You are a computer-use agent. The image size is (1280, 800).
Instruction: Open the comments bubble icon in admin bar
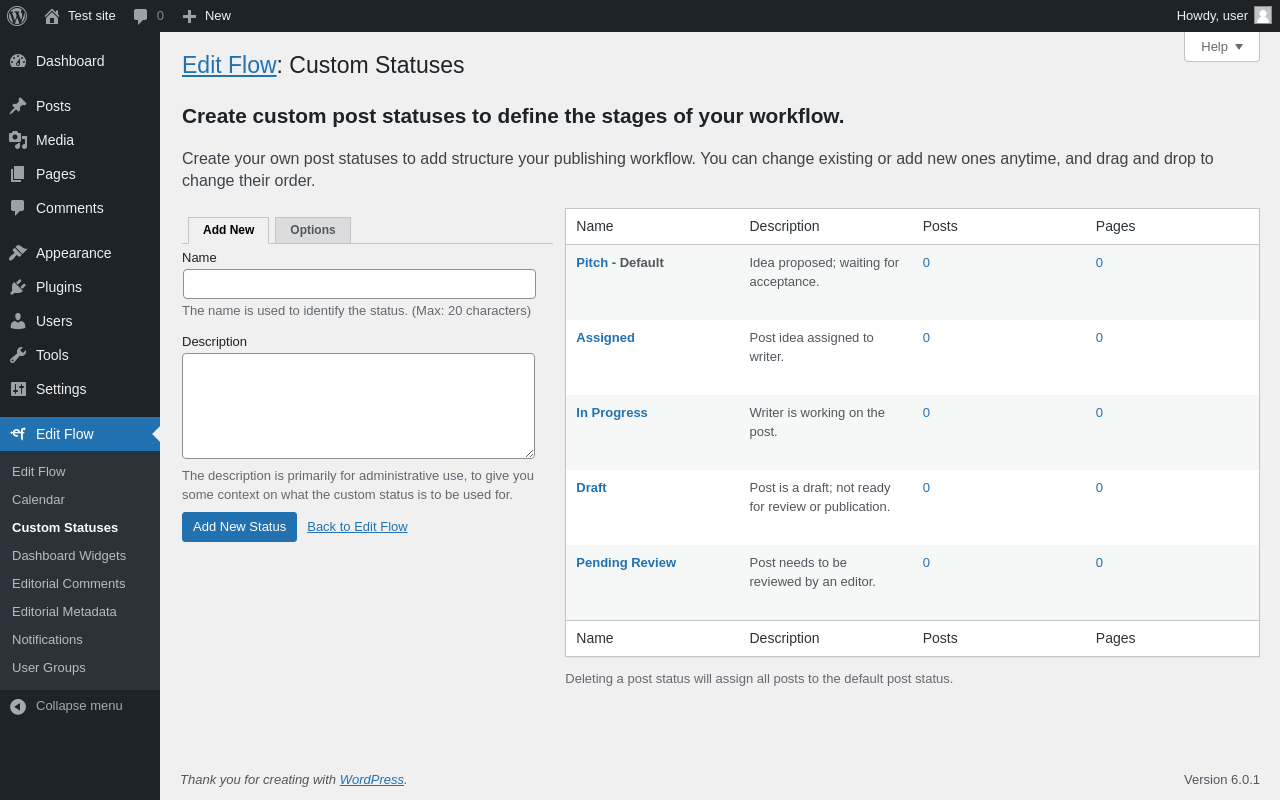tap(140, 16)
